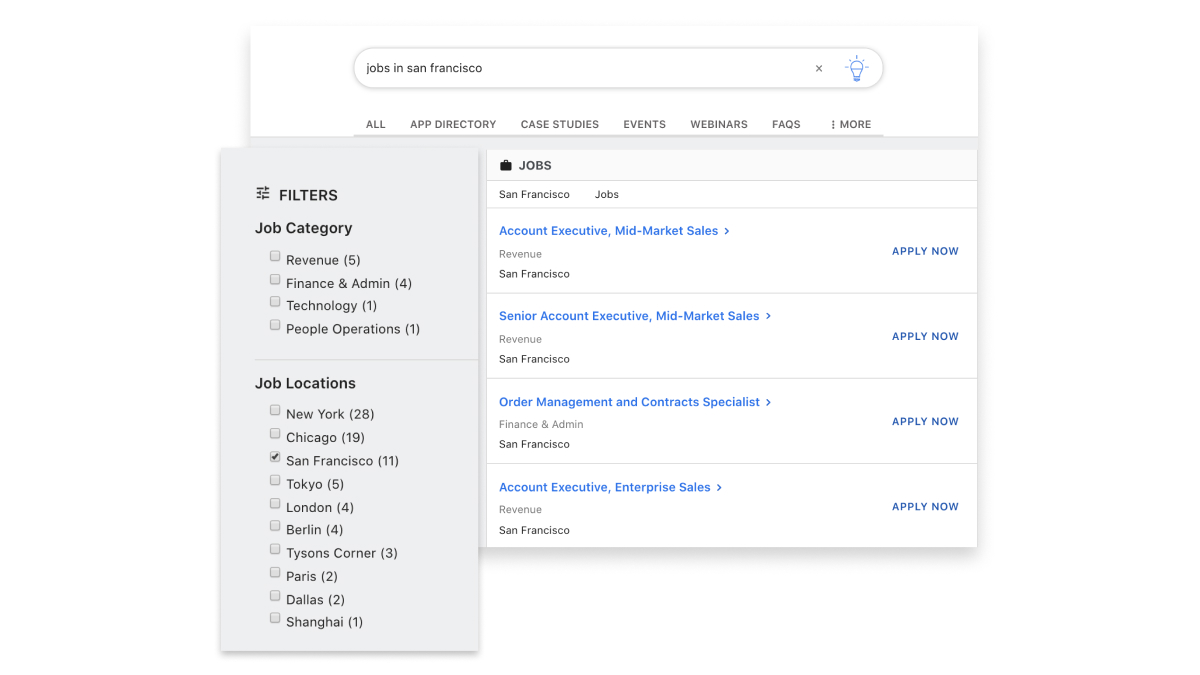Clear the search query with the X icon
Viewport: 1200px width, 675px height.
819,69
